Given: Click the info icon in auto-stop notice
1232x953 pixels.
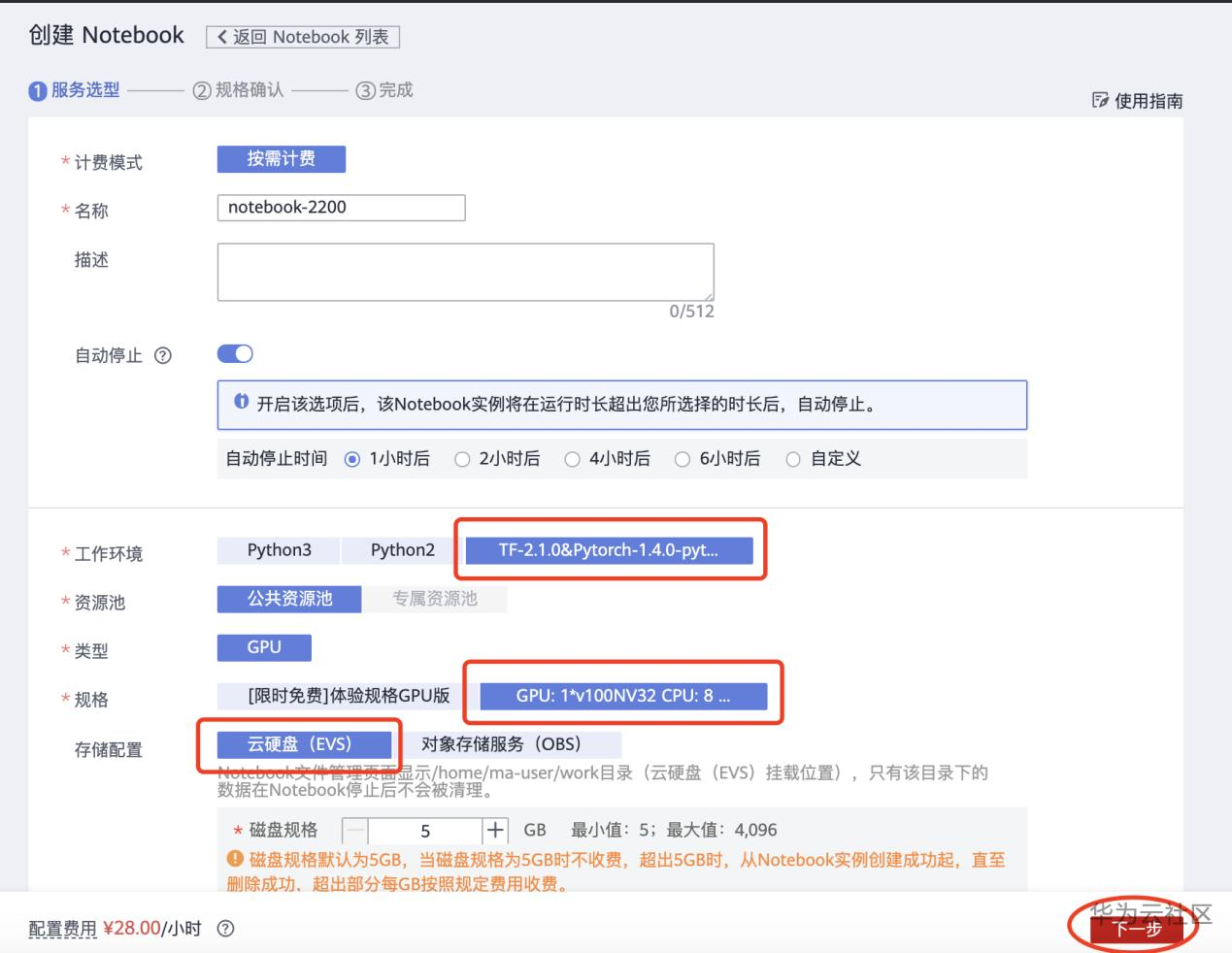Looking at the screenshot, I should click(x=242, y=402).
